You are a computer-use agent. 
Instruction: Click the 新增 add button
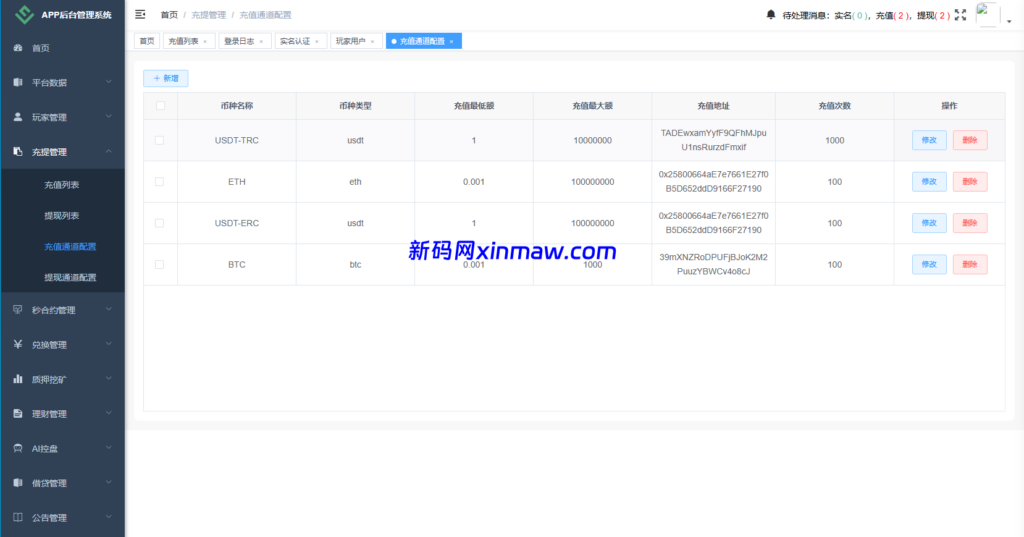(x=166, y=78)
